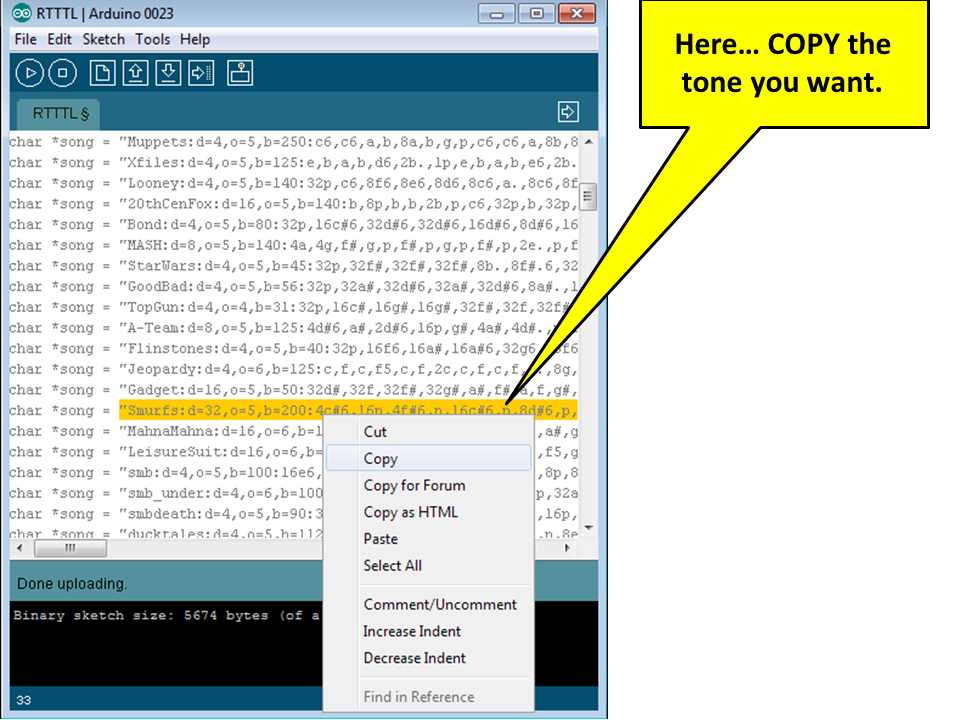Click the Binary sketch size console text
Viewport: 960px width, 720px height.
(167, 616)
